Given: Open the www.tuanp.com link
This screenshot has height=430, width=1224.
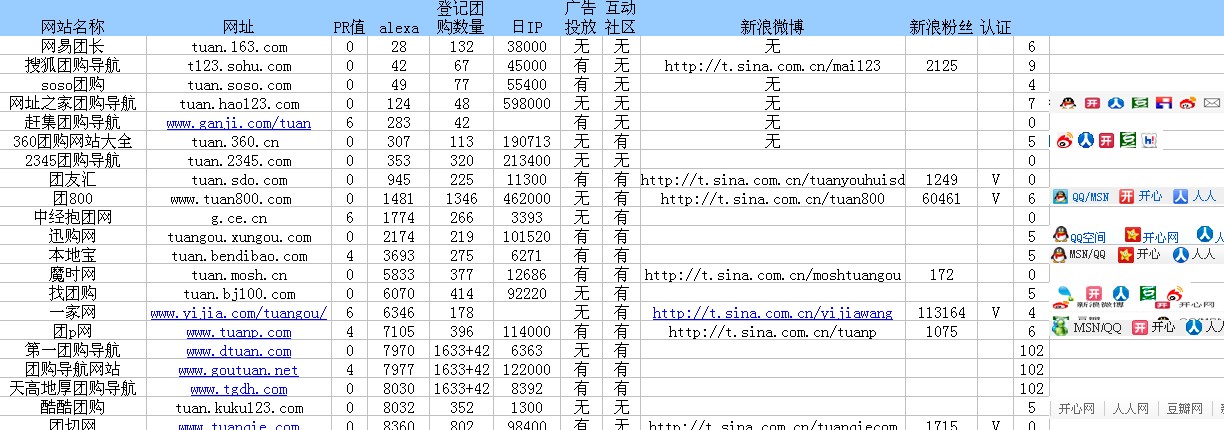Looking at the screenshot, I should click(239, 332).
